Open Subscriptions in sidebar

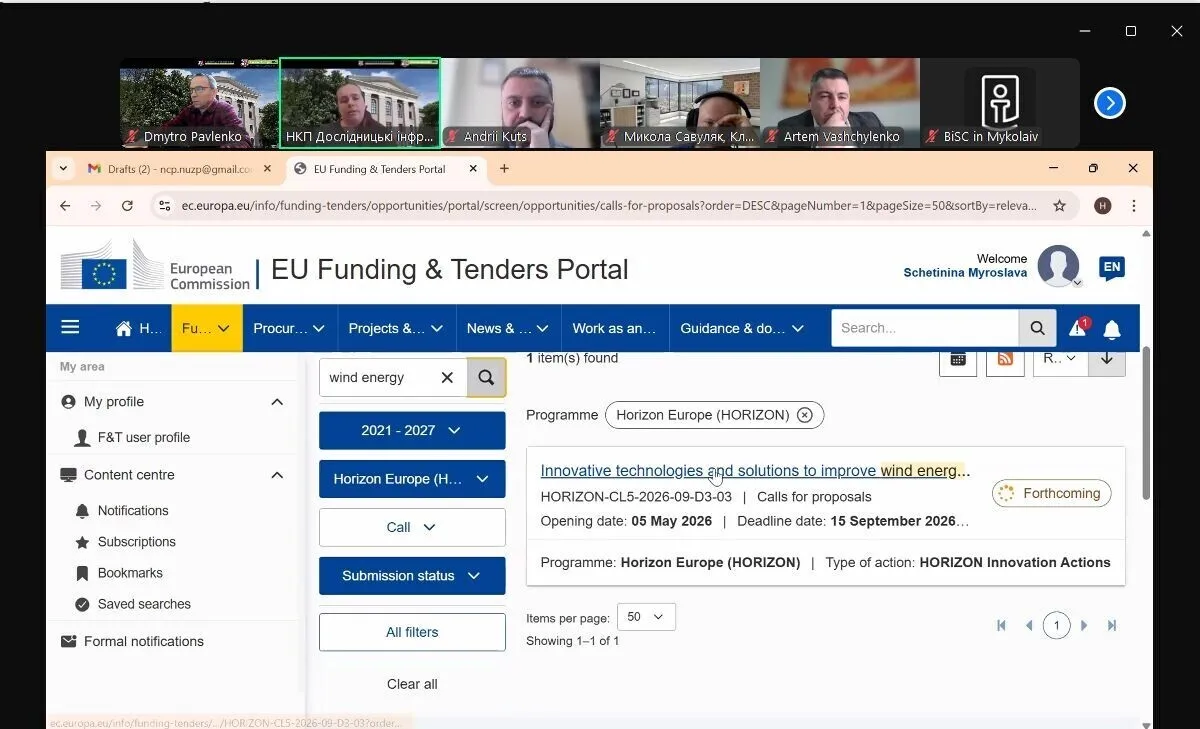136,542
